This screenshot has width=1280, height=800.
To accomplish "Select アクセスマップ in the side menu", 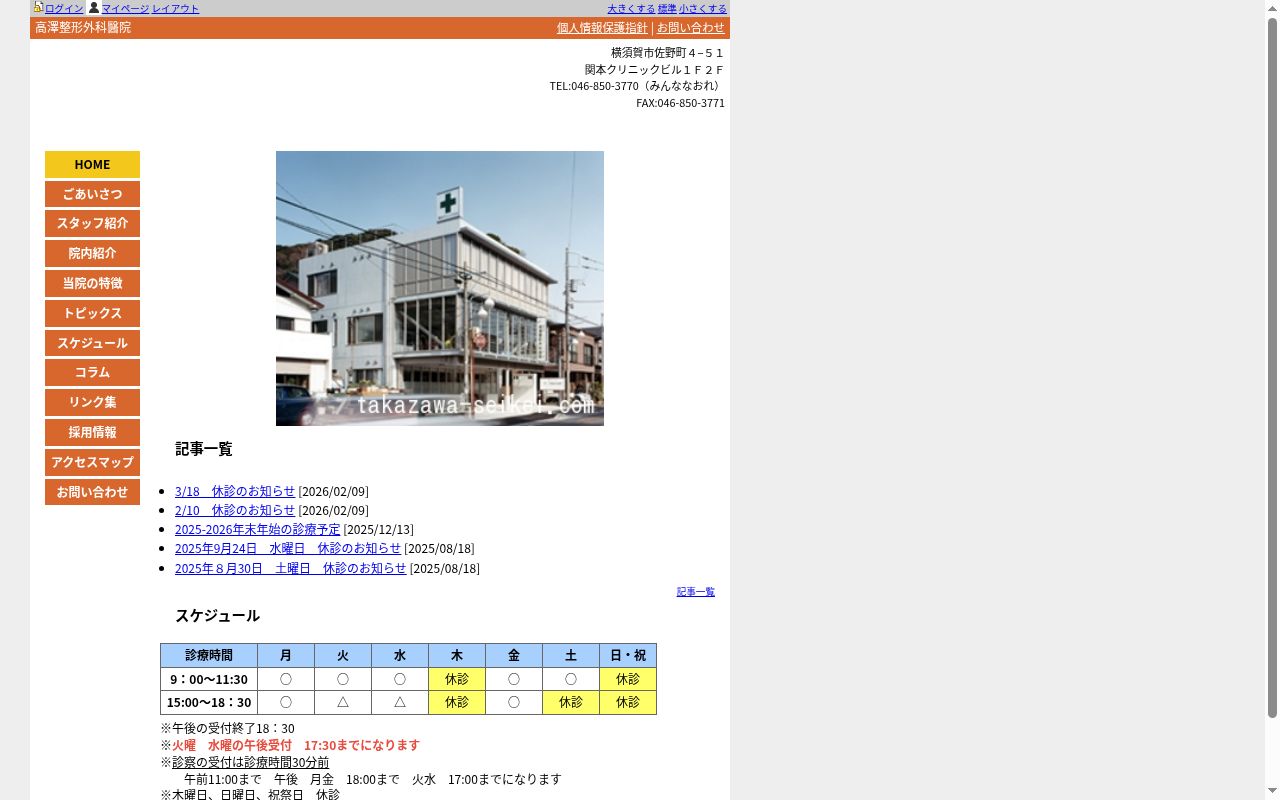I will point(92,462).
